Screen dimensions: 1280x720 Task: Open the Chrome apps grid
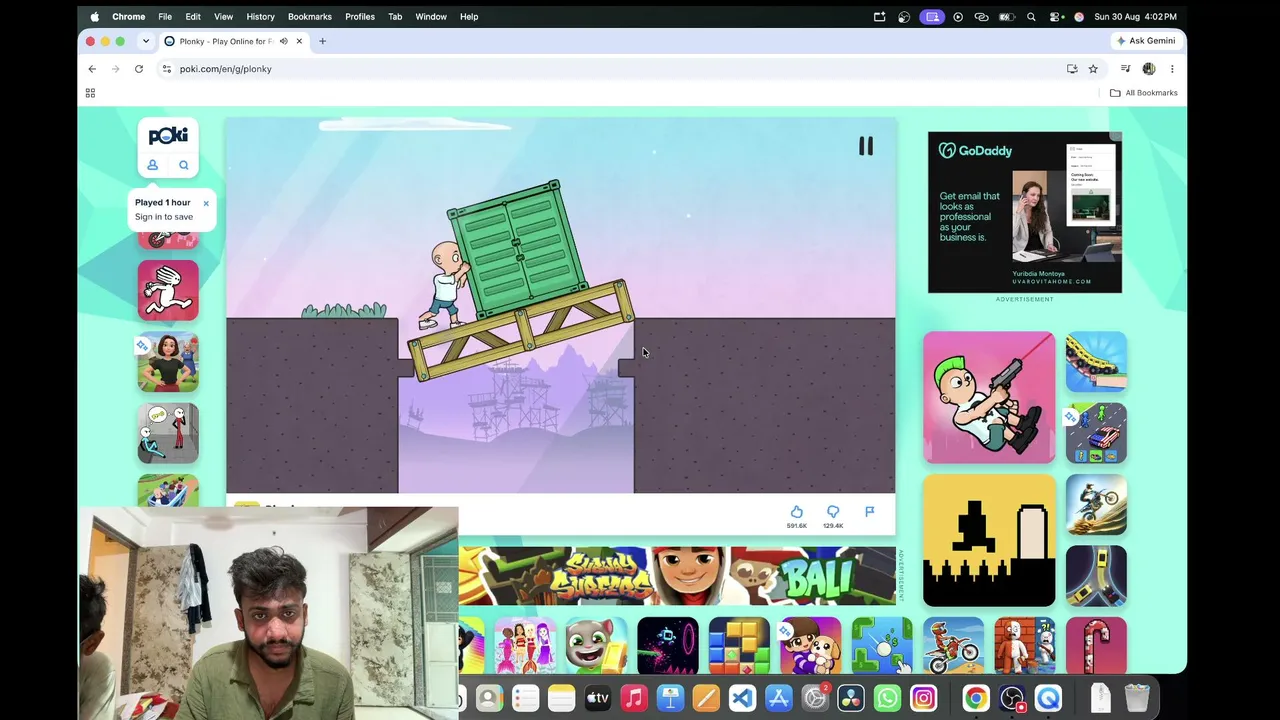coord(90,93)
